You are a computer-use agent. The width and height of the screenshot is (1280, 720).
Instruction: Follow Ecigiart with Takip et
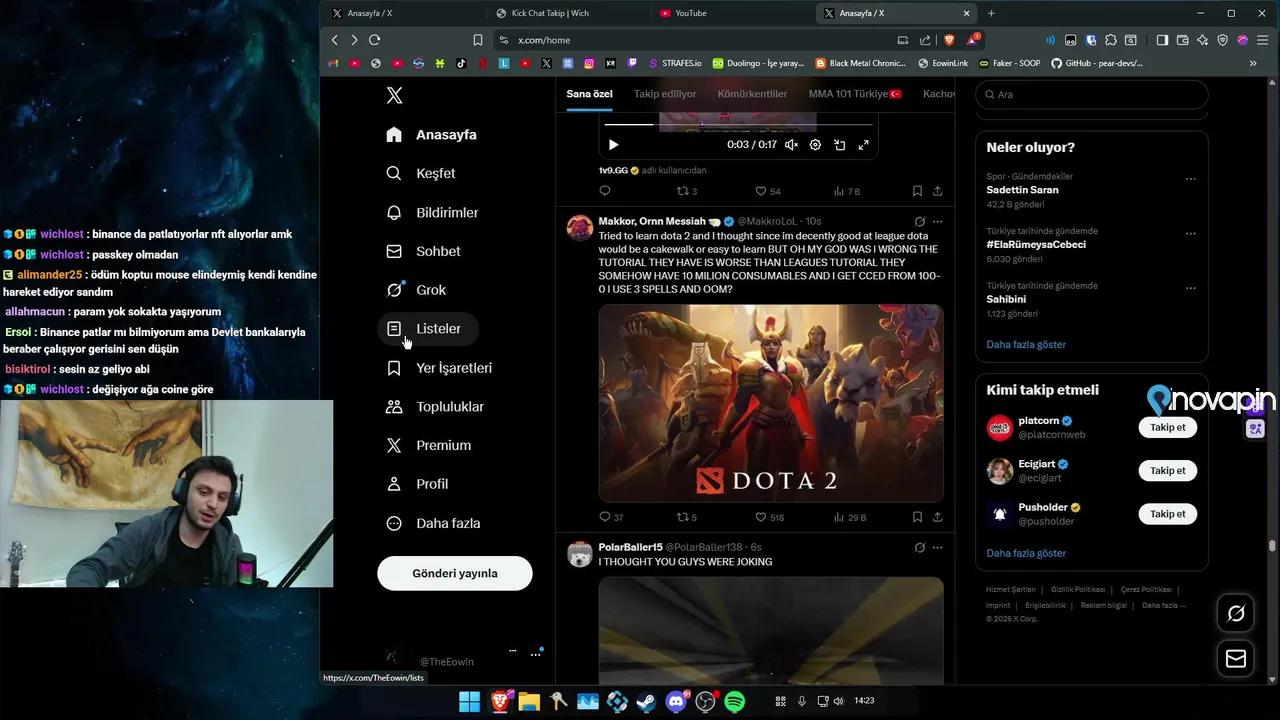click(x=1167, y=470)
